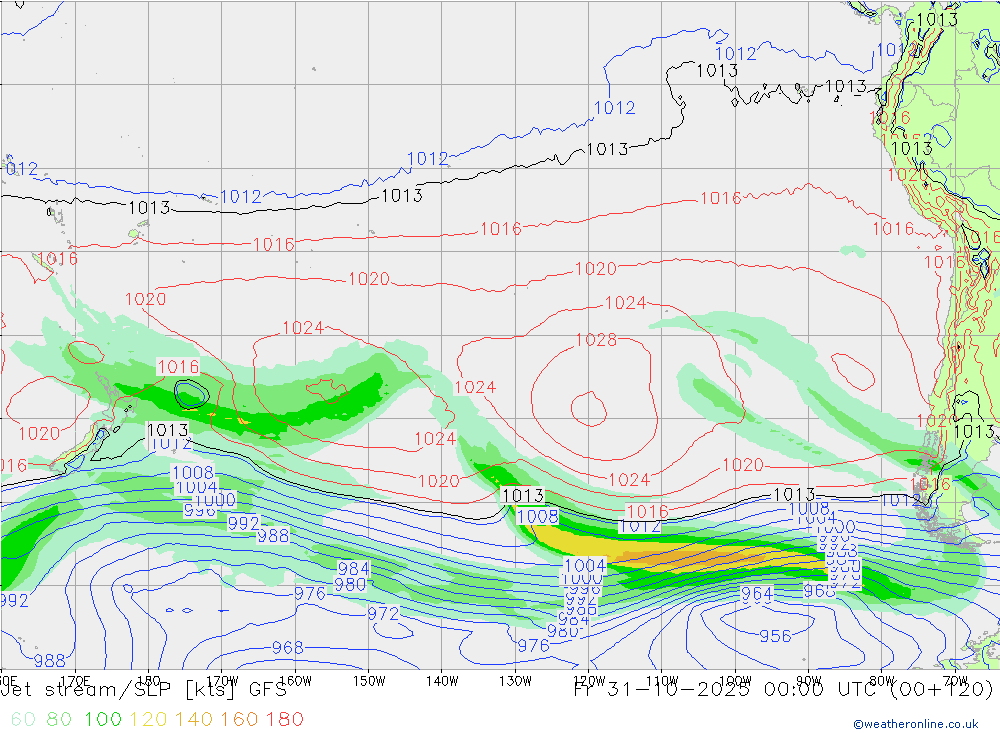1000x733 pixels.
Task: Select the 160 kts legend value
Action: [239, 719]
